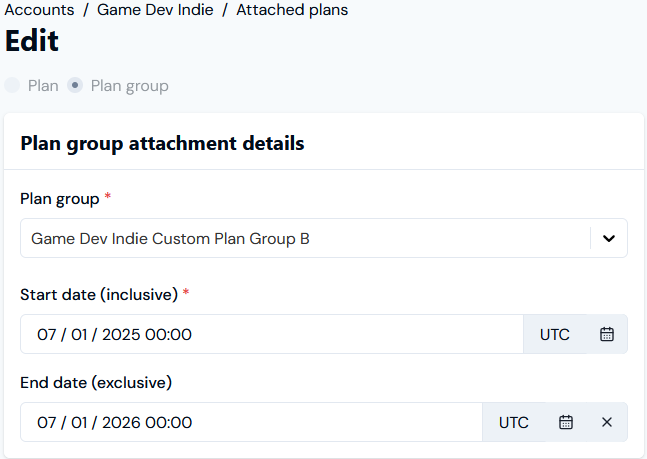Select the year 2025 in the start date
Screen dimensions: 647x459
click(x=121, y=334)
